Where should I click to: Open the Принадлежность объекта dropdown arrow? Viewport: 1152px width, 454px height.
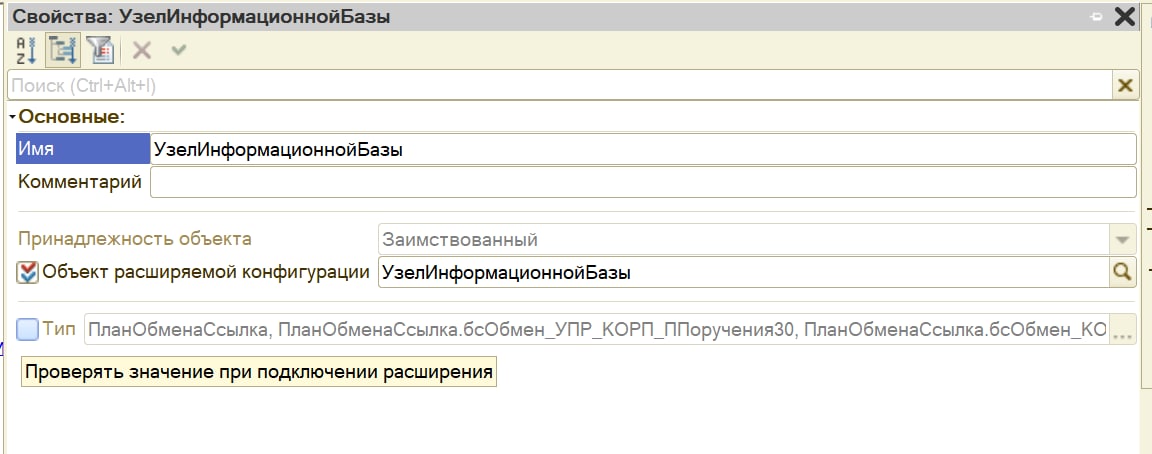(1124, 240)
